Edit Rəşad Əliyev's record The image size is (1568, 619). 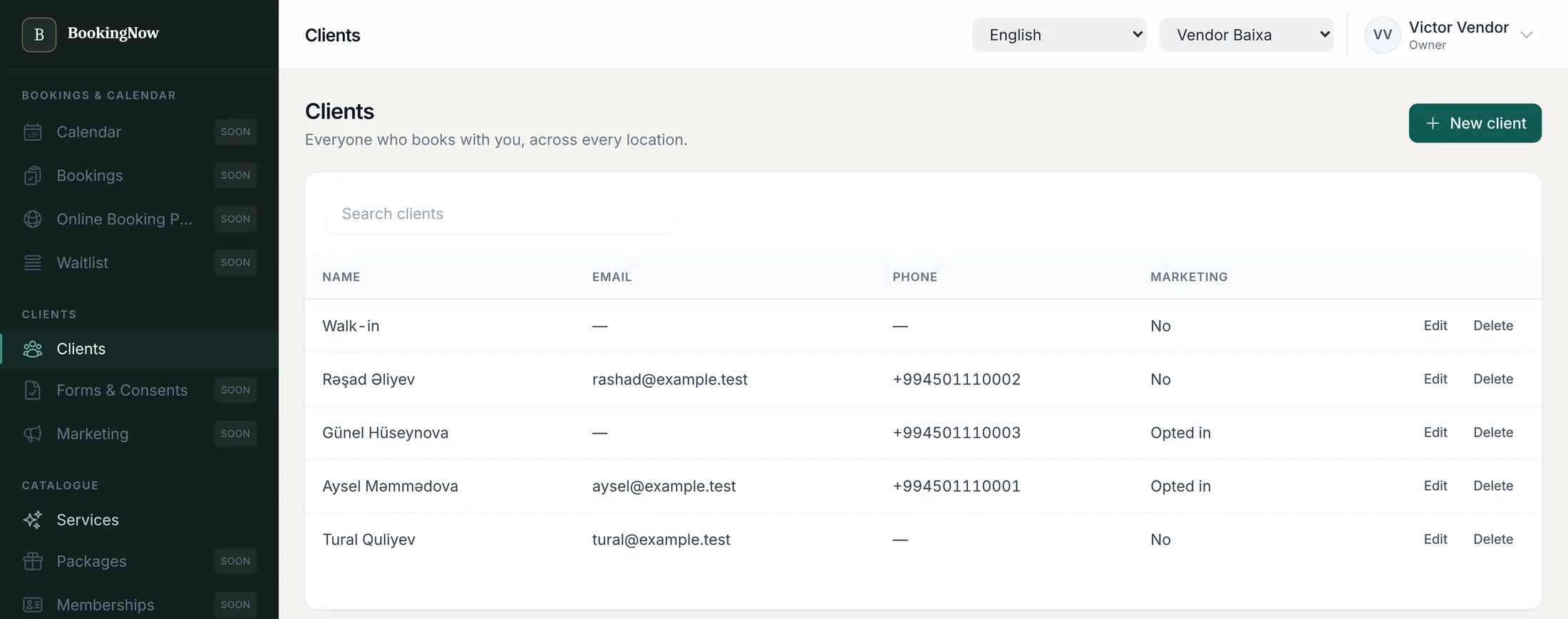click(1435, 379)
